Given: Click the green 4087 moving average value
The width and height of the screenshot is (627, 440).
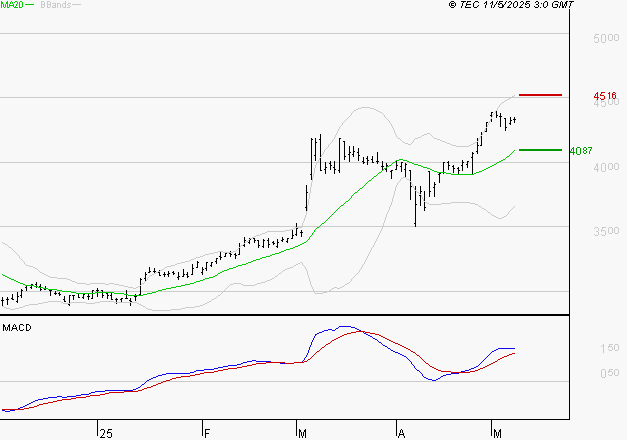Looking at the screenshot, I should [x=581, y=151].
